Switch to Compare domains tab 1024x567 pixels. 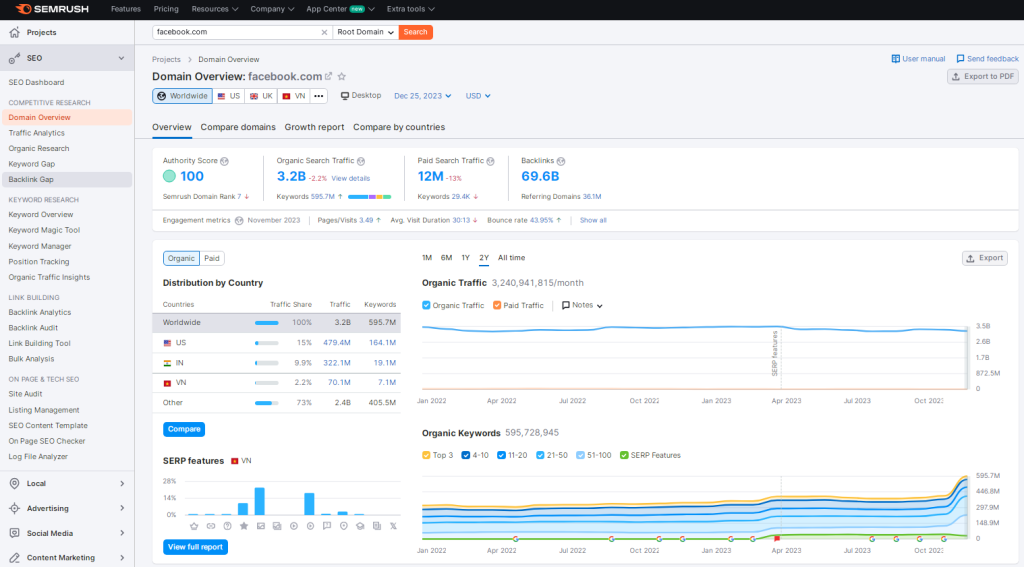click(x=238, y=127)
